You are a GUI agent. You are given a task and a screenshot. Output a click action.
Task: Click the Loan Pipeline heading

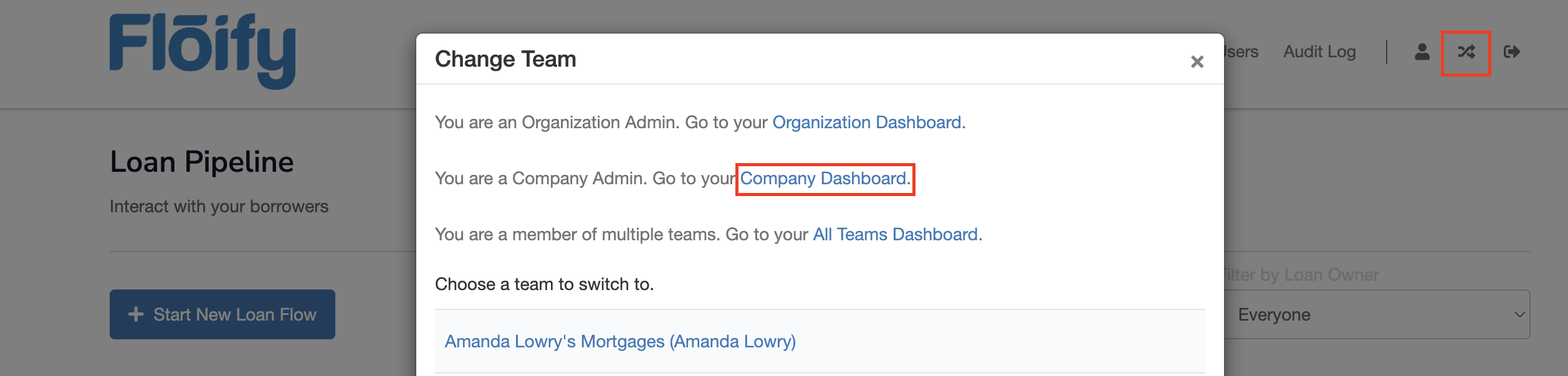click(201, 162)
